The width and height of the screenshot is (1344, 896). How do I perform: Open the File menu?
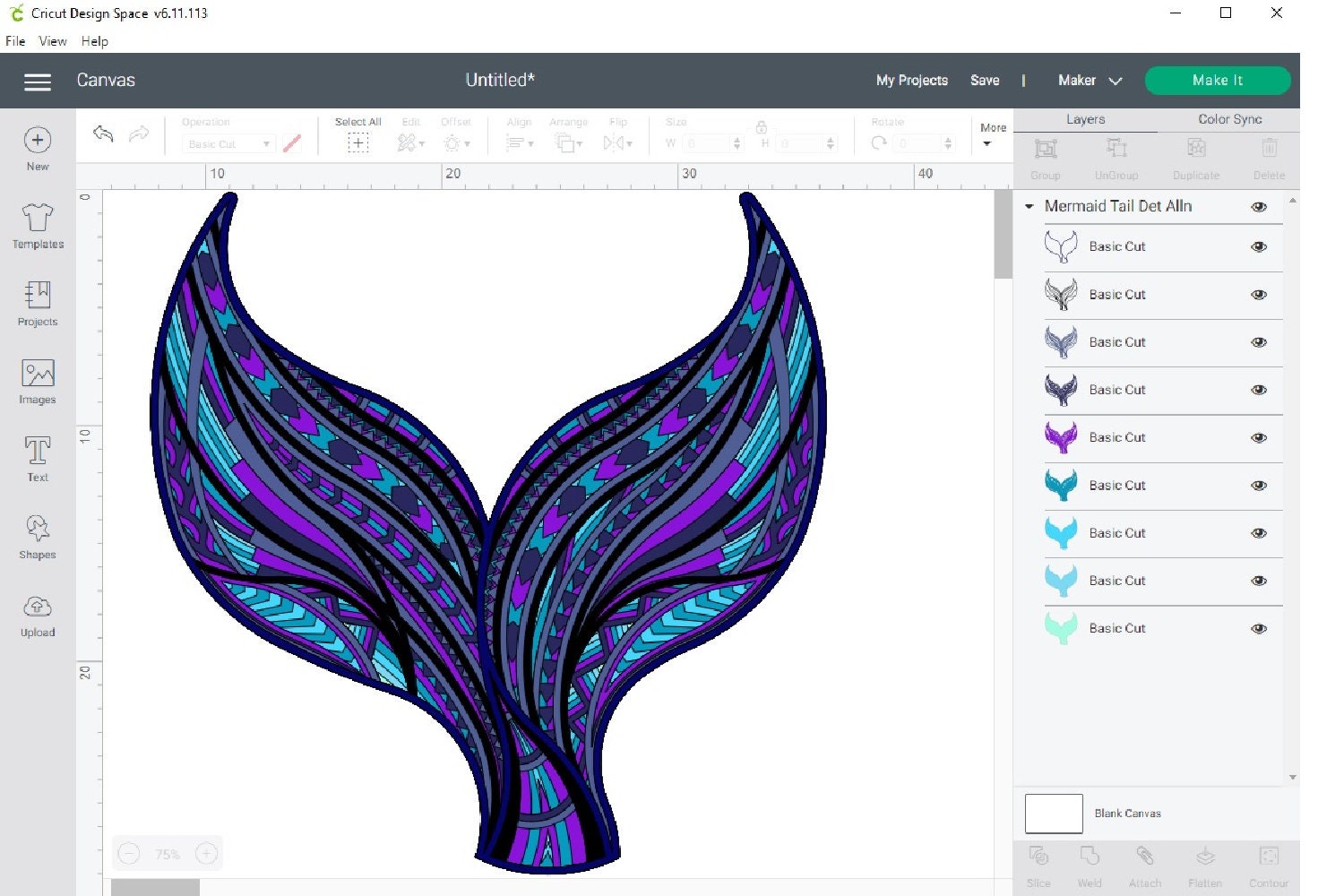point(14,40)
